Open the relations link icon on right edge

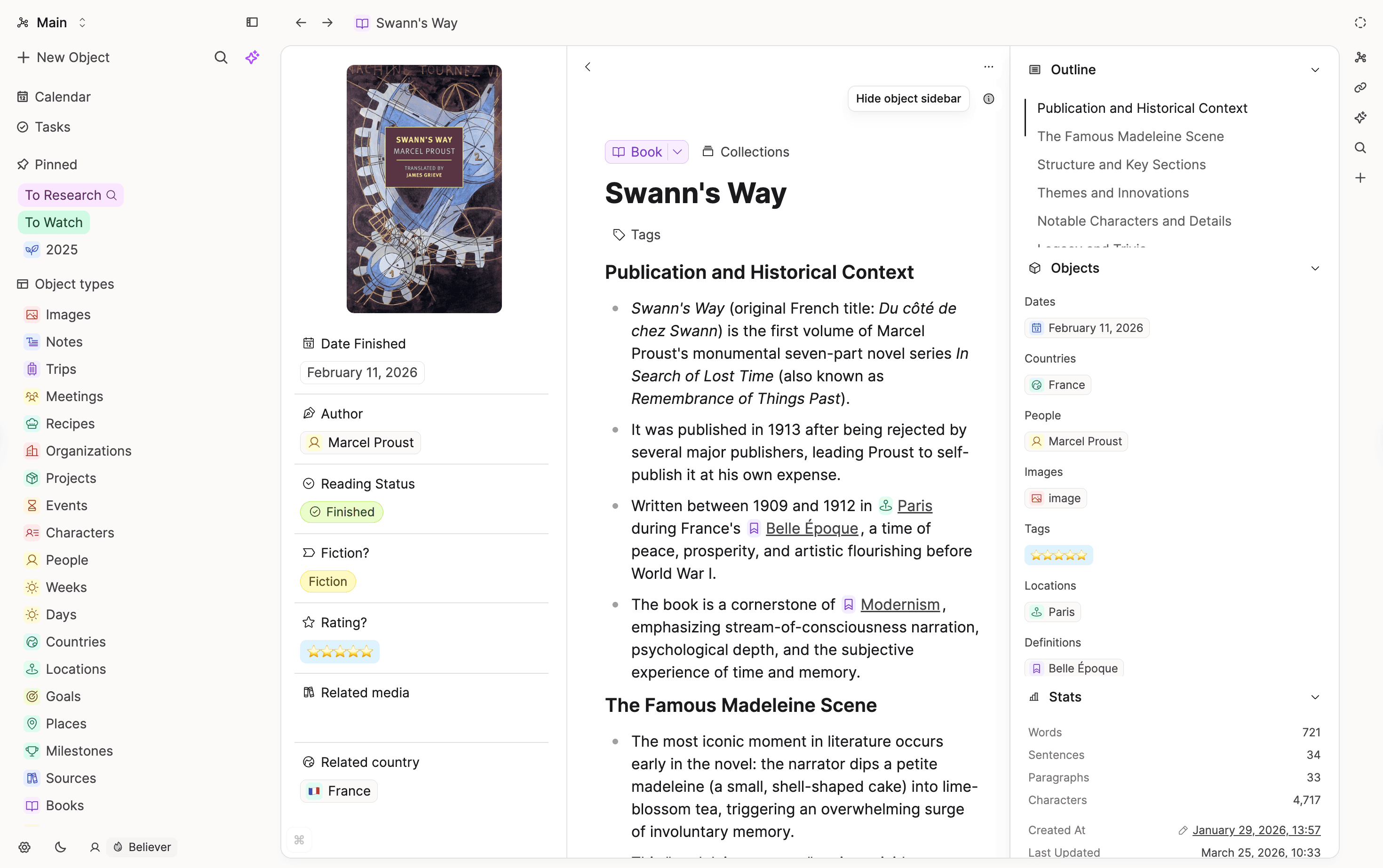click(x=1360, y=87)
